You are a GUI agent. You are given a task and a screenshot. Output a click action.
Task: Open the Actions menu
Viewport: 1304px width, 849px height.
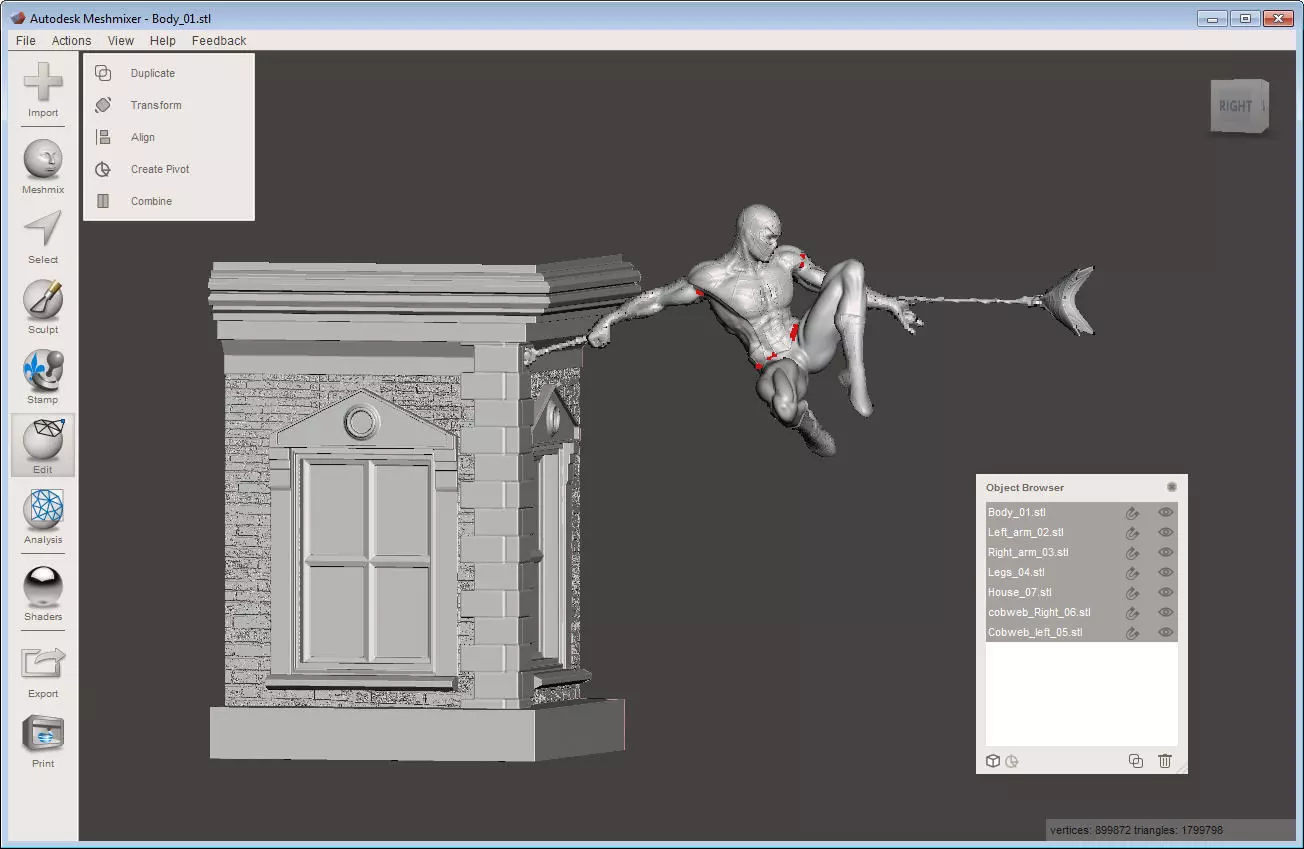coord(71,41)
